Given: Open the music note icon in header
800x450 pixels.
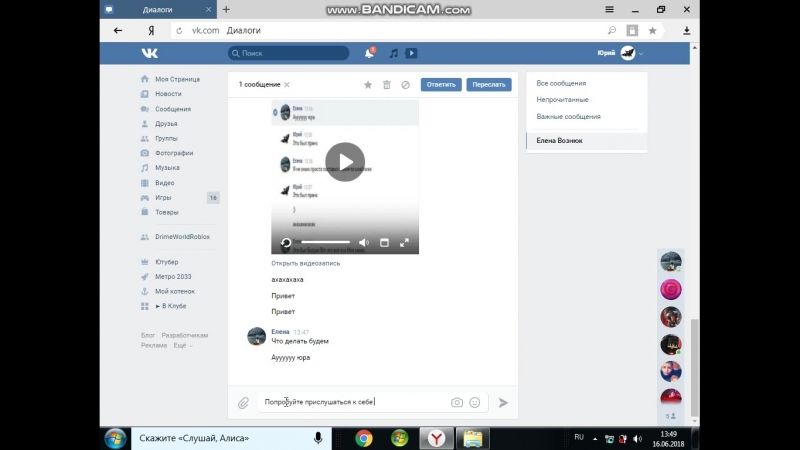Looking at the screenshot, I should [x=393, y=53].
